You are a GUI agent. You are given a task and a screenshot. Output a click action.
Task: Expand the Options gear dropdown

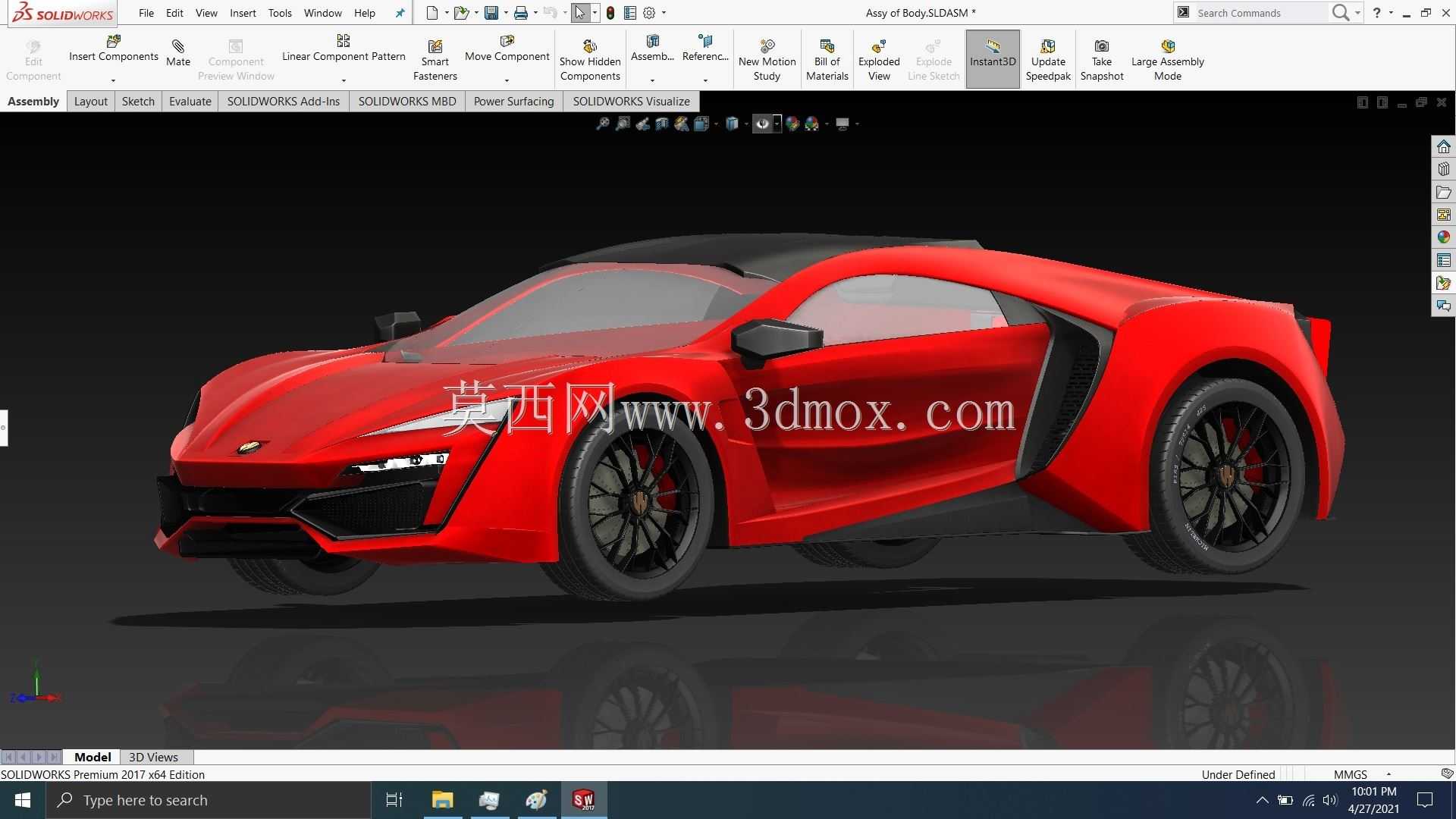[x=664, y=13]
